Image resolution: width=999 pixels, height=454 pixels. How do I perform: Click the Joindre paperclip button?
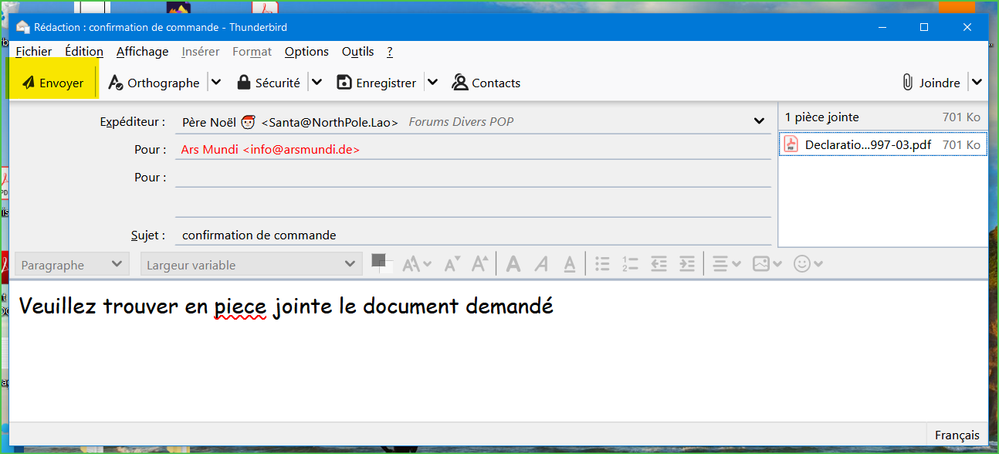pos(931,83)
